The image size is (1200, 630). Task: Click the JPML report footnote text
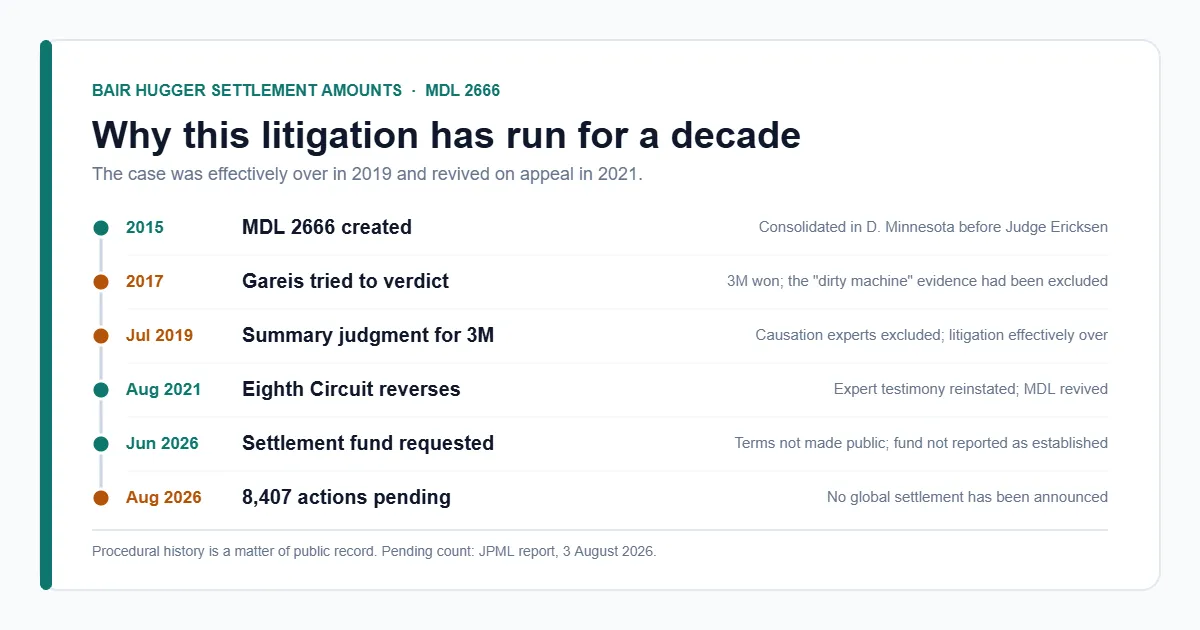pyautogui.click(x=374, y=551)
